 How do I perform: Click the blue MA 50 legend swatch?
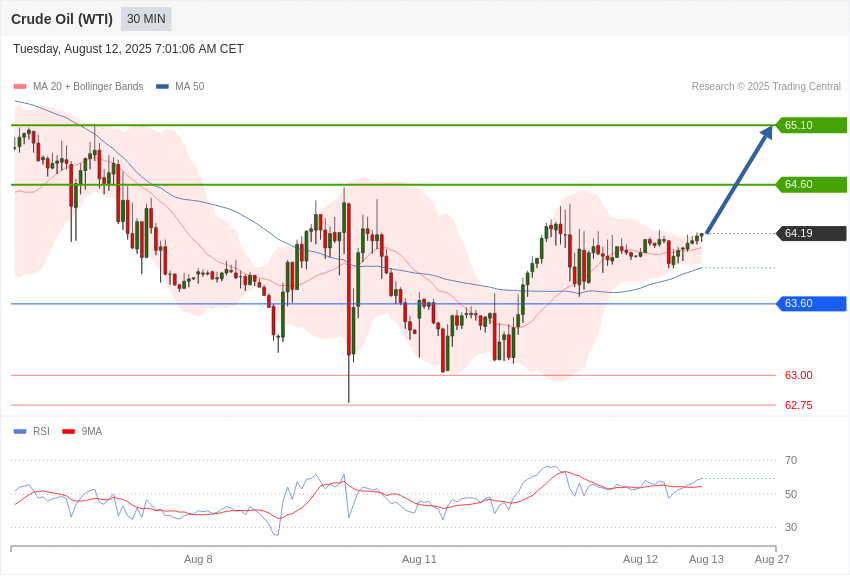(162, 87)
